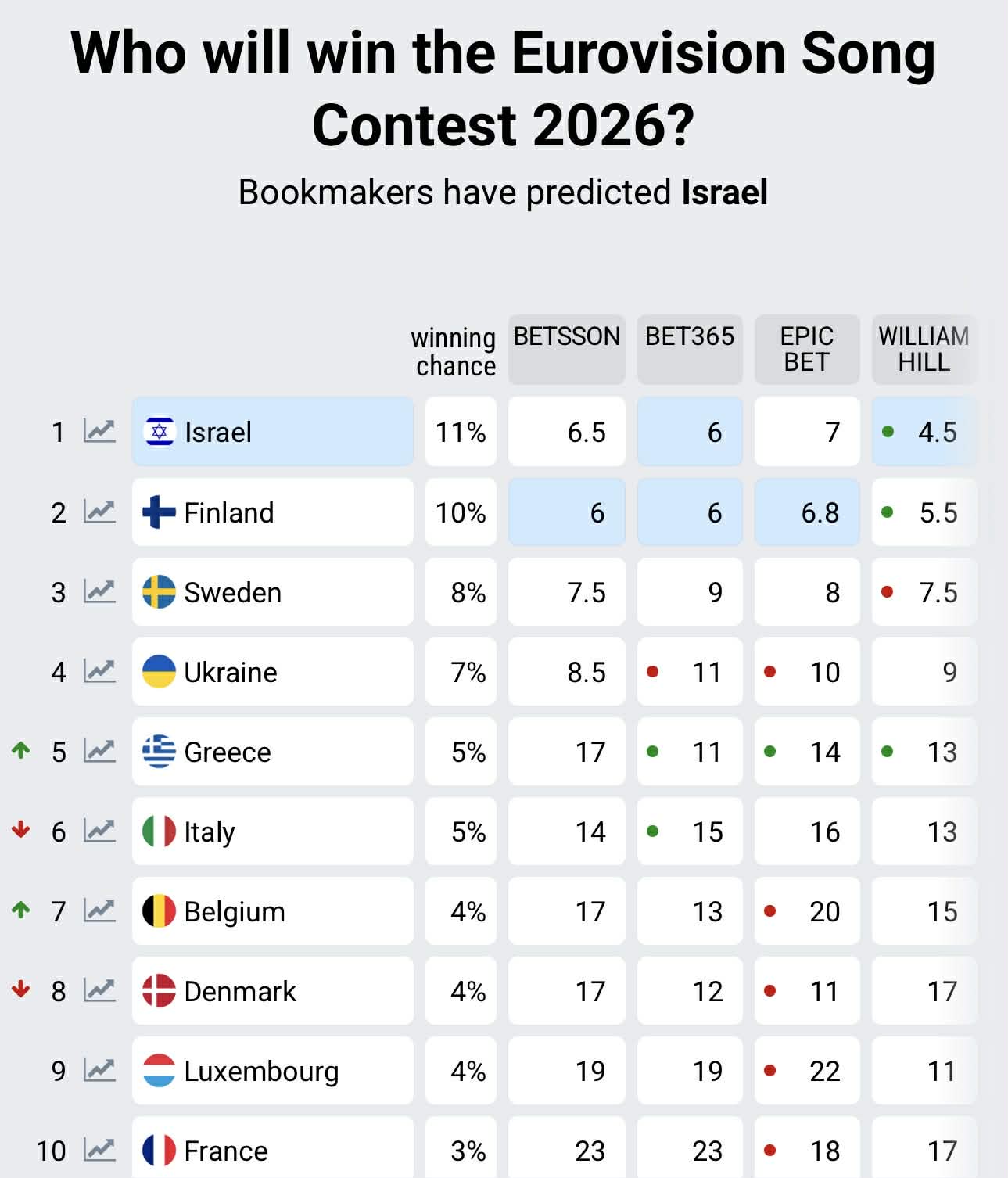
Task: Click the chart icon beside Sweden
Action: click(x=99, y=591)
